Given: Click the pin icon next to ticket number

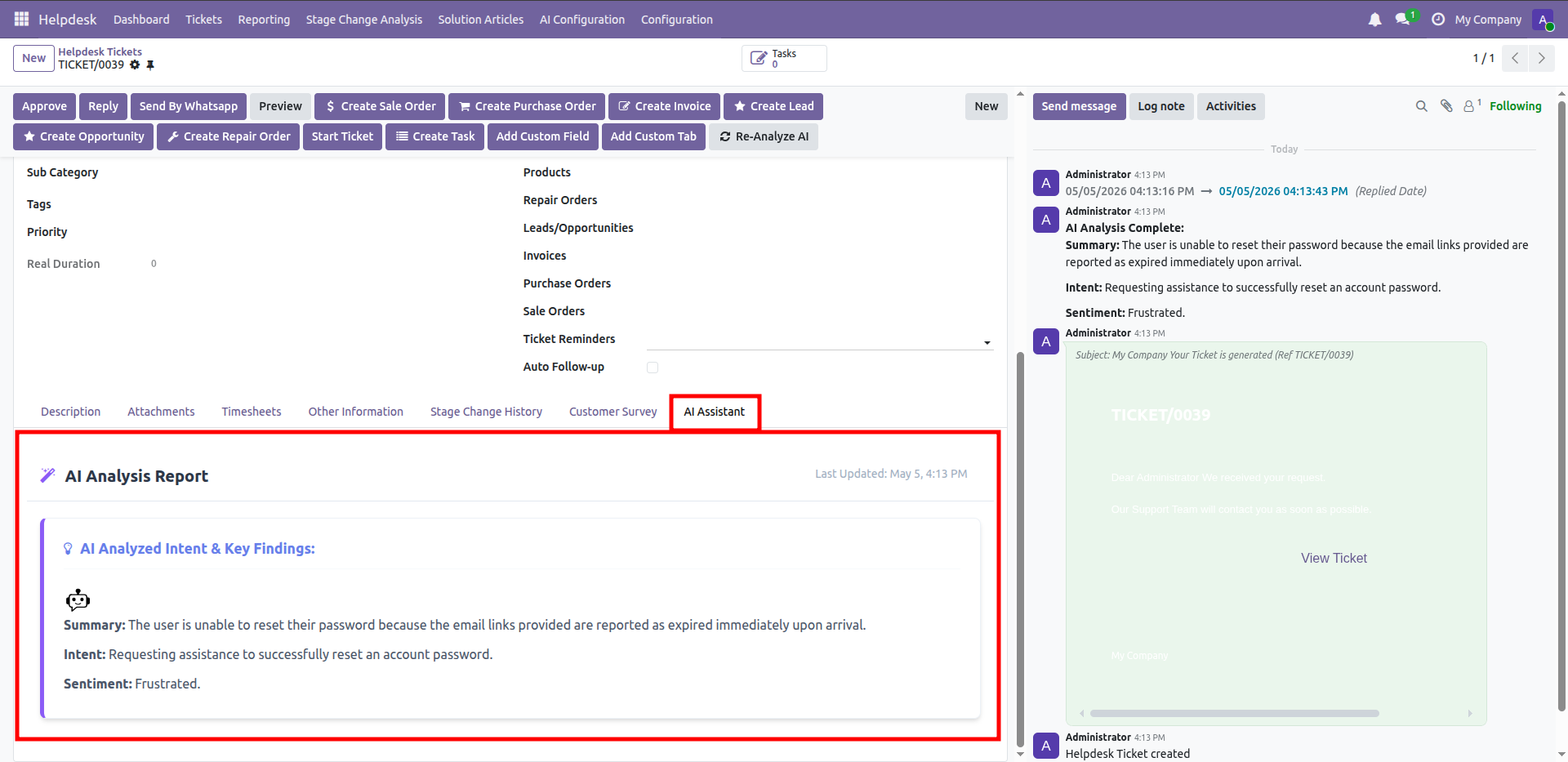Looking at the screenshot, I should tap(150, 65).
